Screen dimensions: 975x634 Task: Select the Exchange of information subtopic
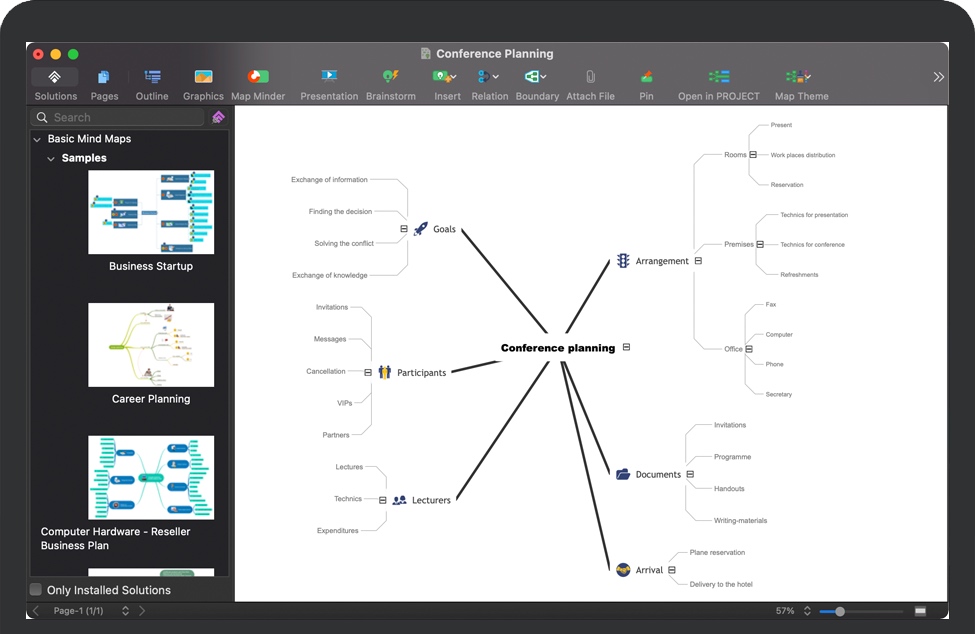pos(329,180)
